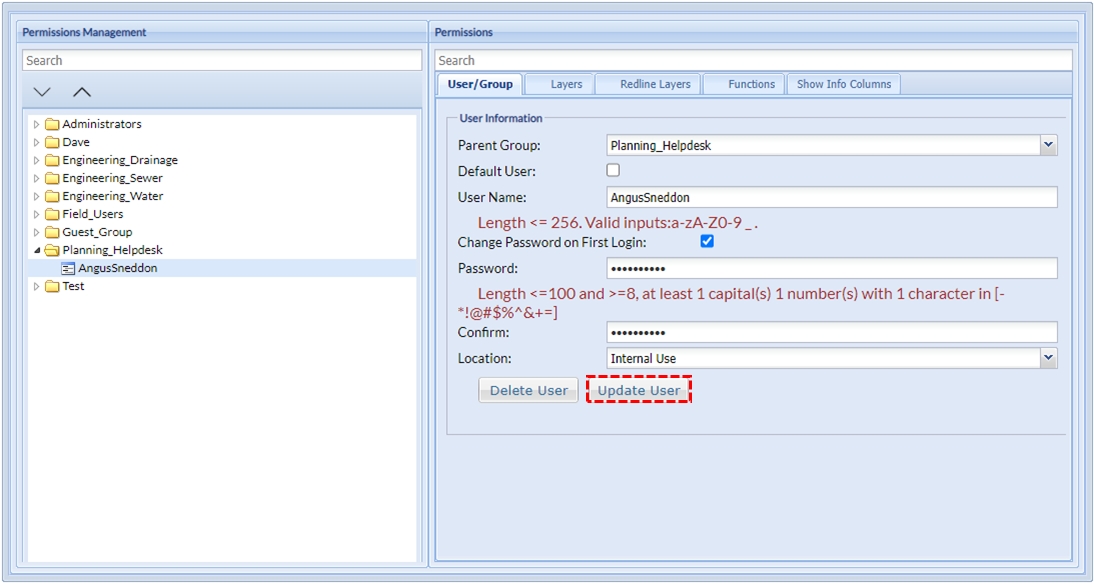Click the AngusSneddon user icon
Image resolution: width=1094 pixels, height=584 pixels.
[68, 269]
